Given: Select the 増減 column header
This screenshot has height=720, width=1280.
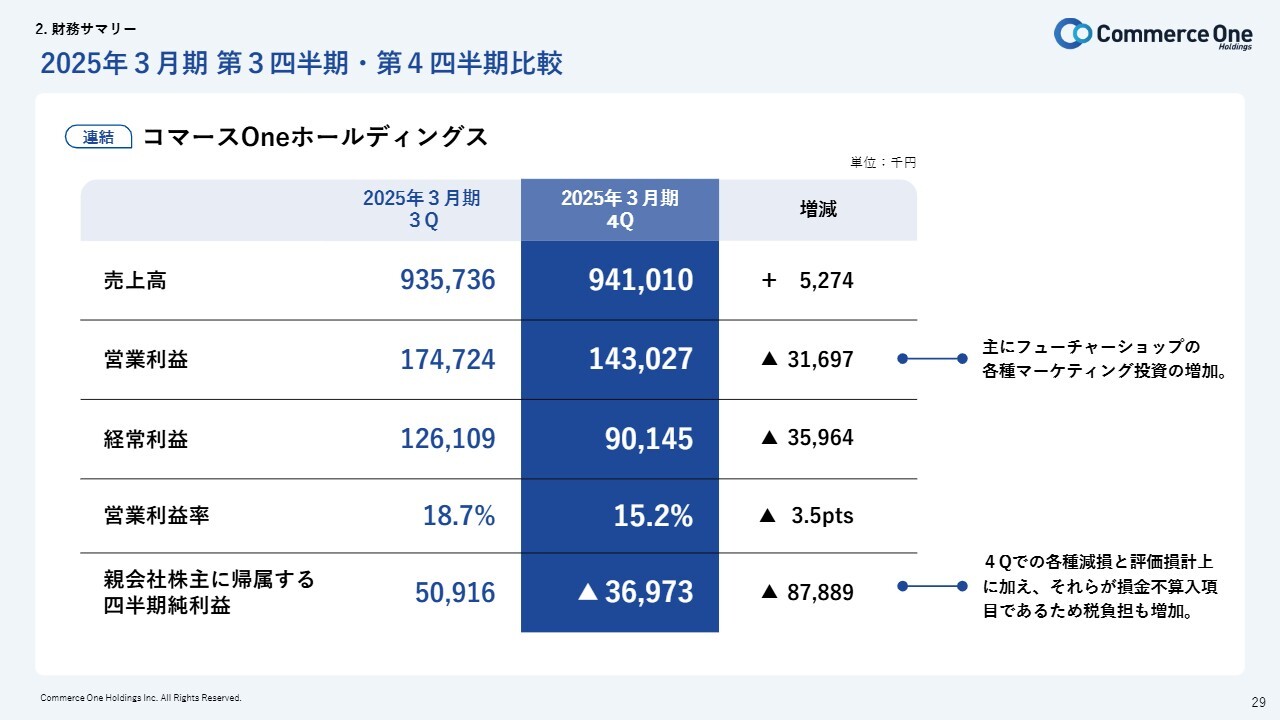Looking at the screenshot, I should pos(818,210).
